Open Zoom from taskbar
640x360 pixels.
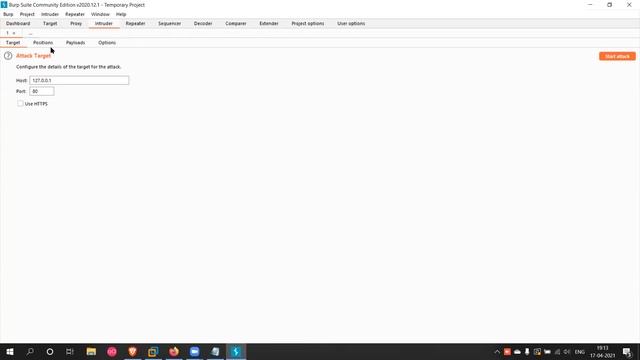click(x=194, y=351)
